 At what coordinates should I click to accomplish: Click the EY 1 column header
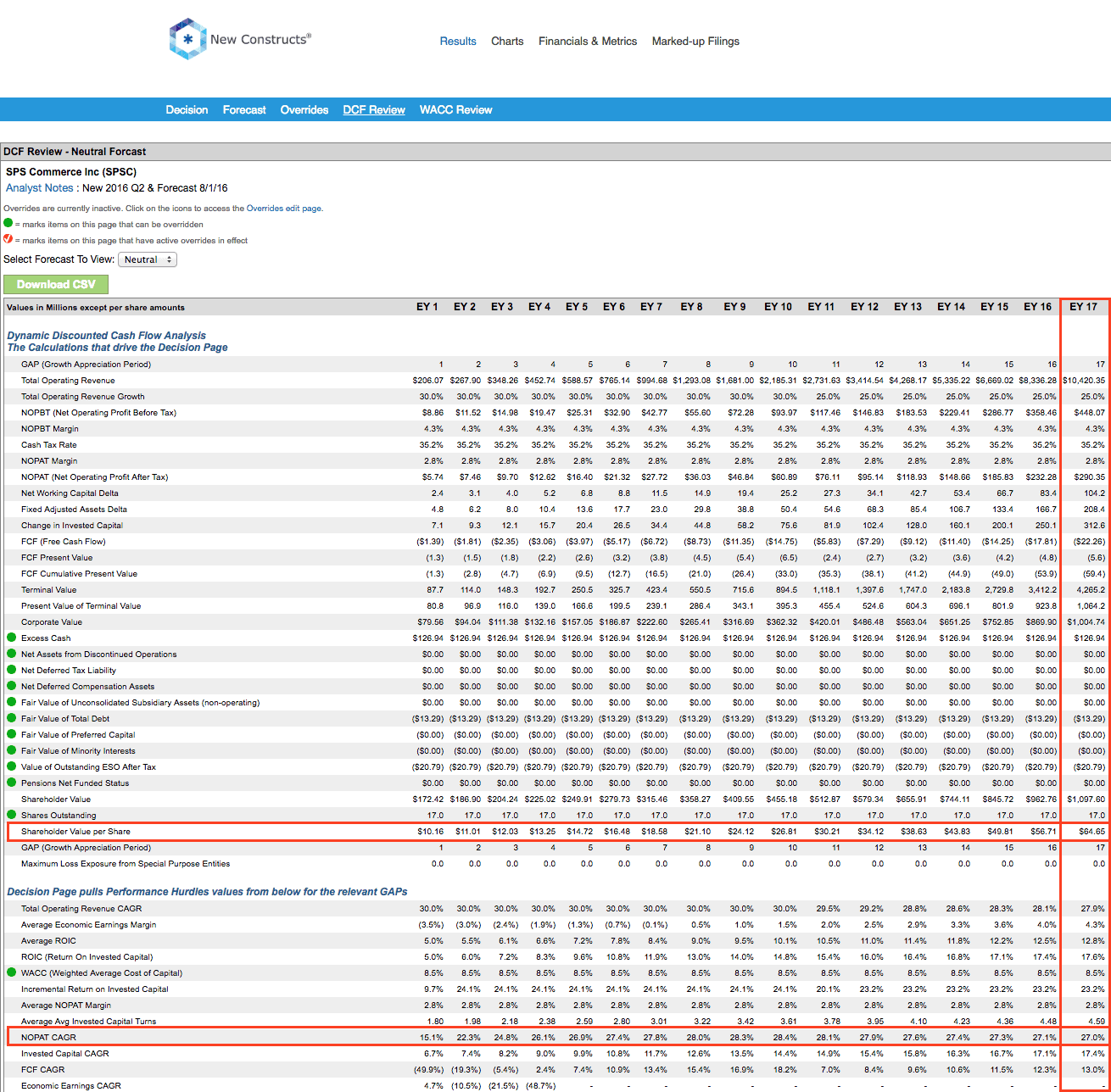(x=427, y=307)
